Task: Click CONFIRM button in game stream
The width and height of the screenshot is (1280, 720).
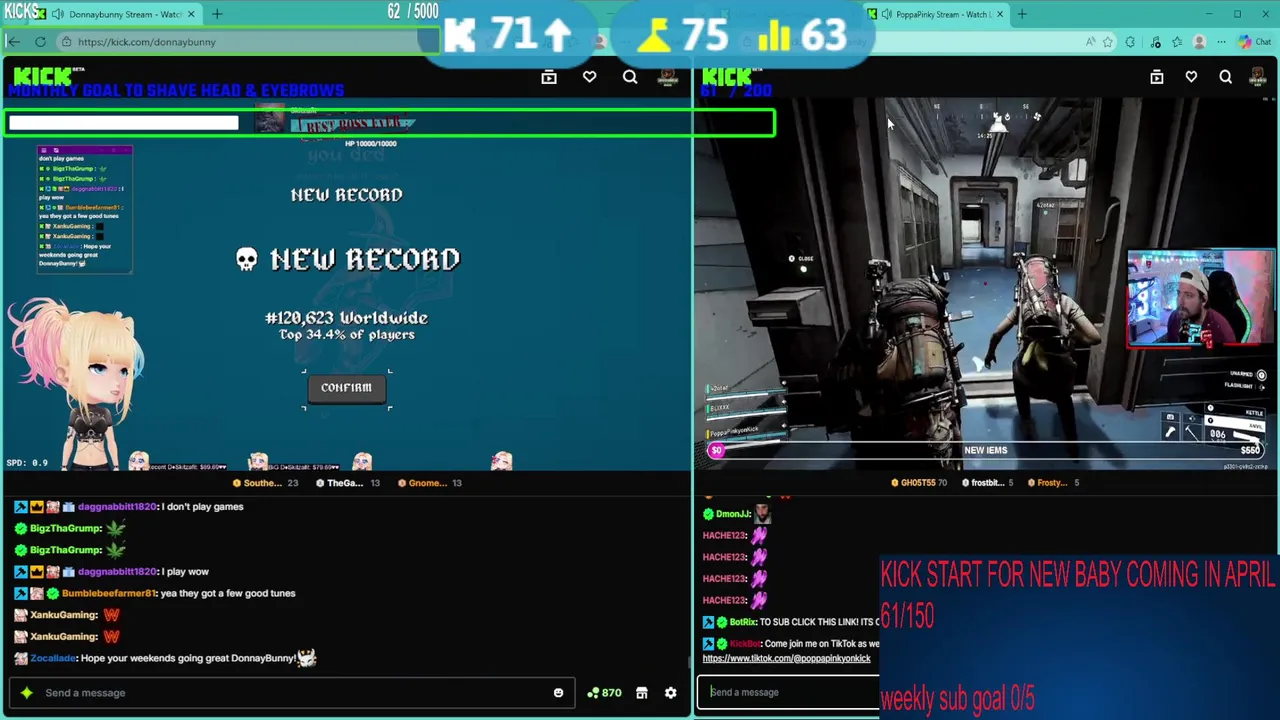Action: 346,388
